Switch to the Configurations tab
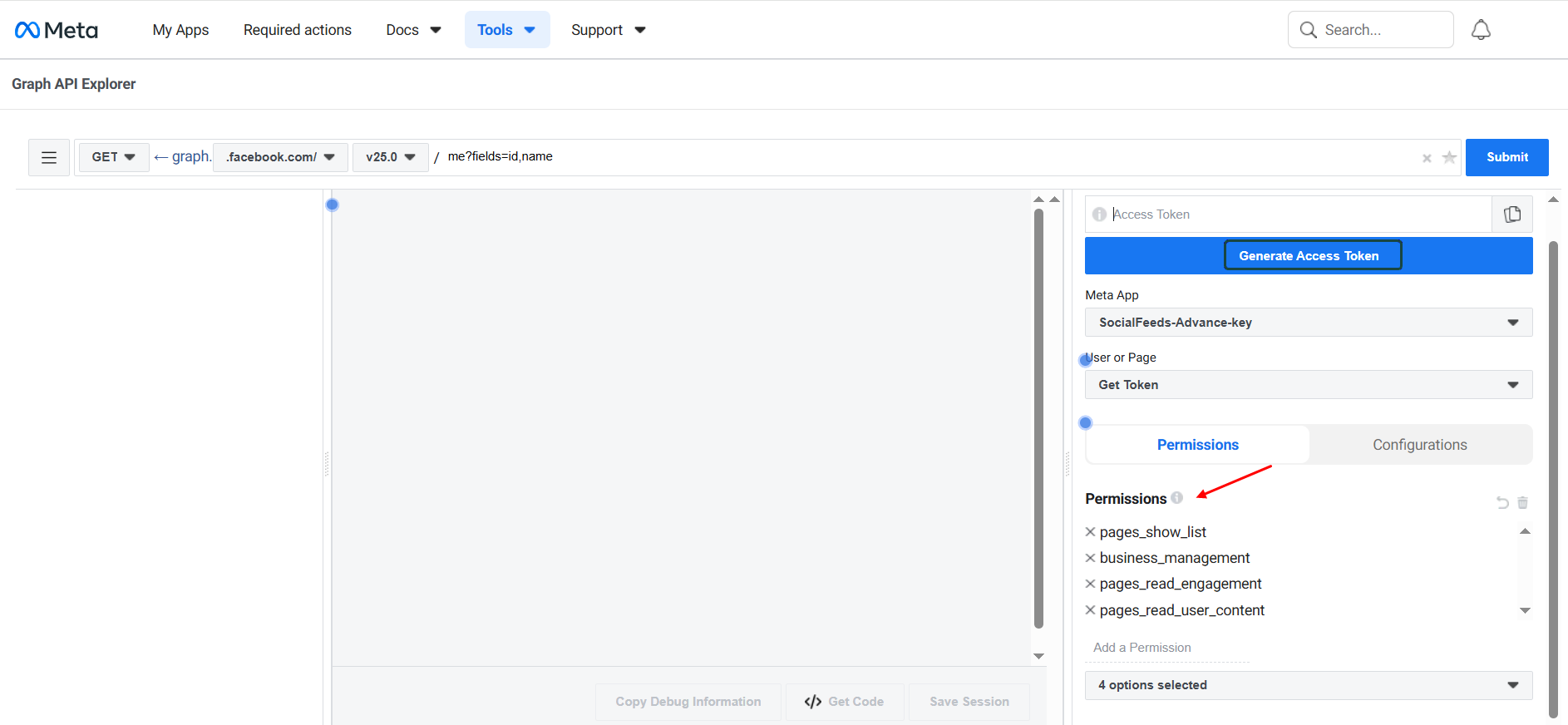This screenshot has height=725, width=1568. click(x=1419, y=445)
